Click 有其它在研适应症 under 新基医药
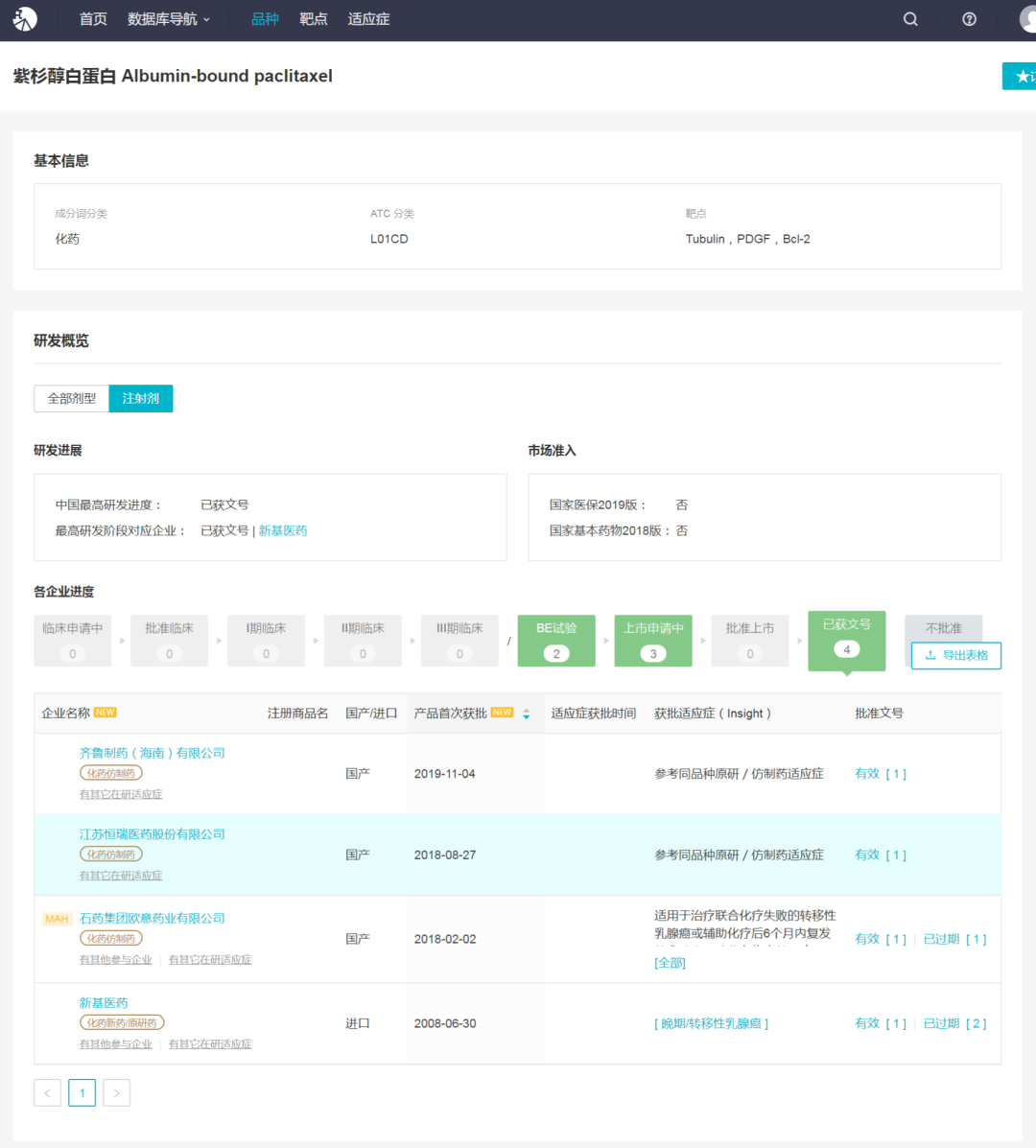 pos(210,1044)
